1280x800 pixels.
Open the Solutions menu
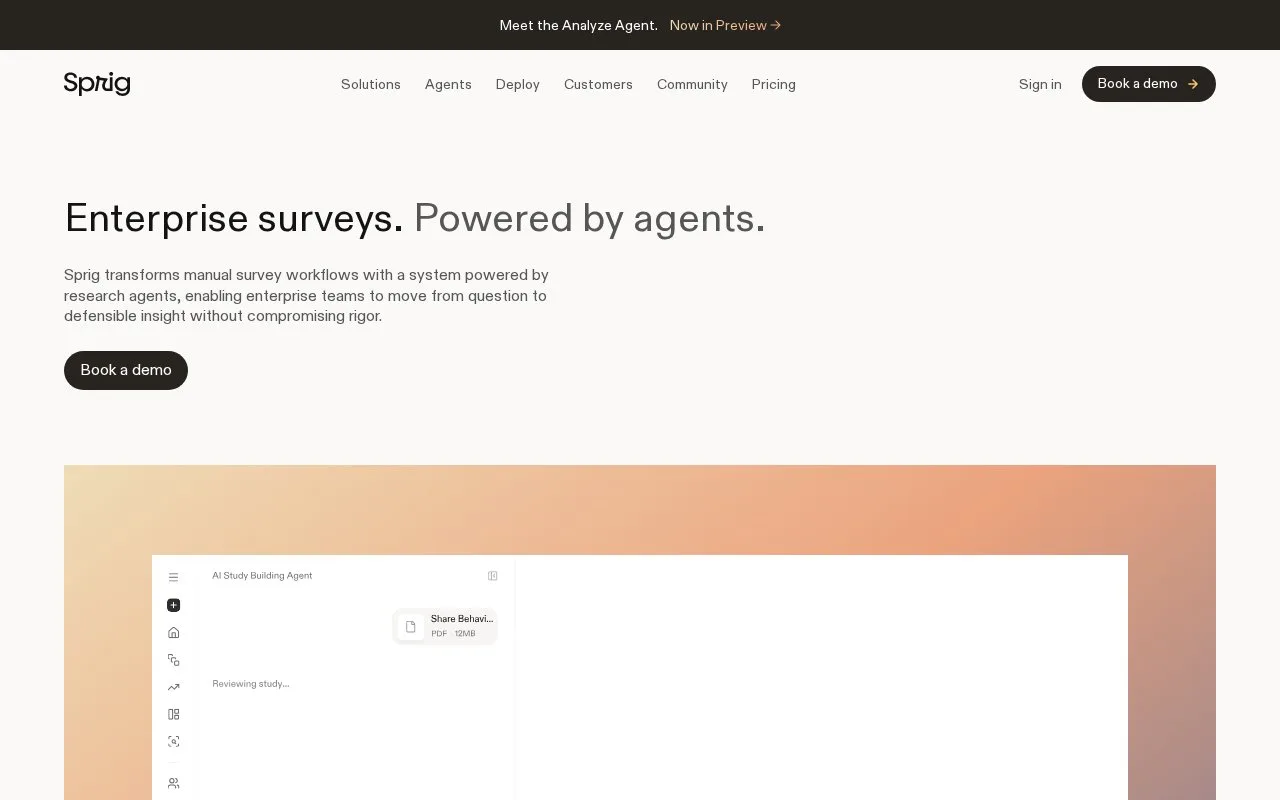tap(371, 84)
